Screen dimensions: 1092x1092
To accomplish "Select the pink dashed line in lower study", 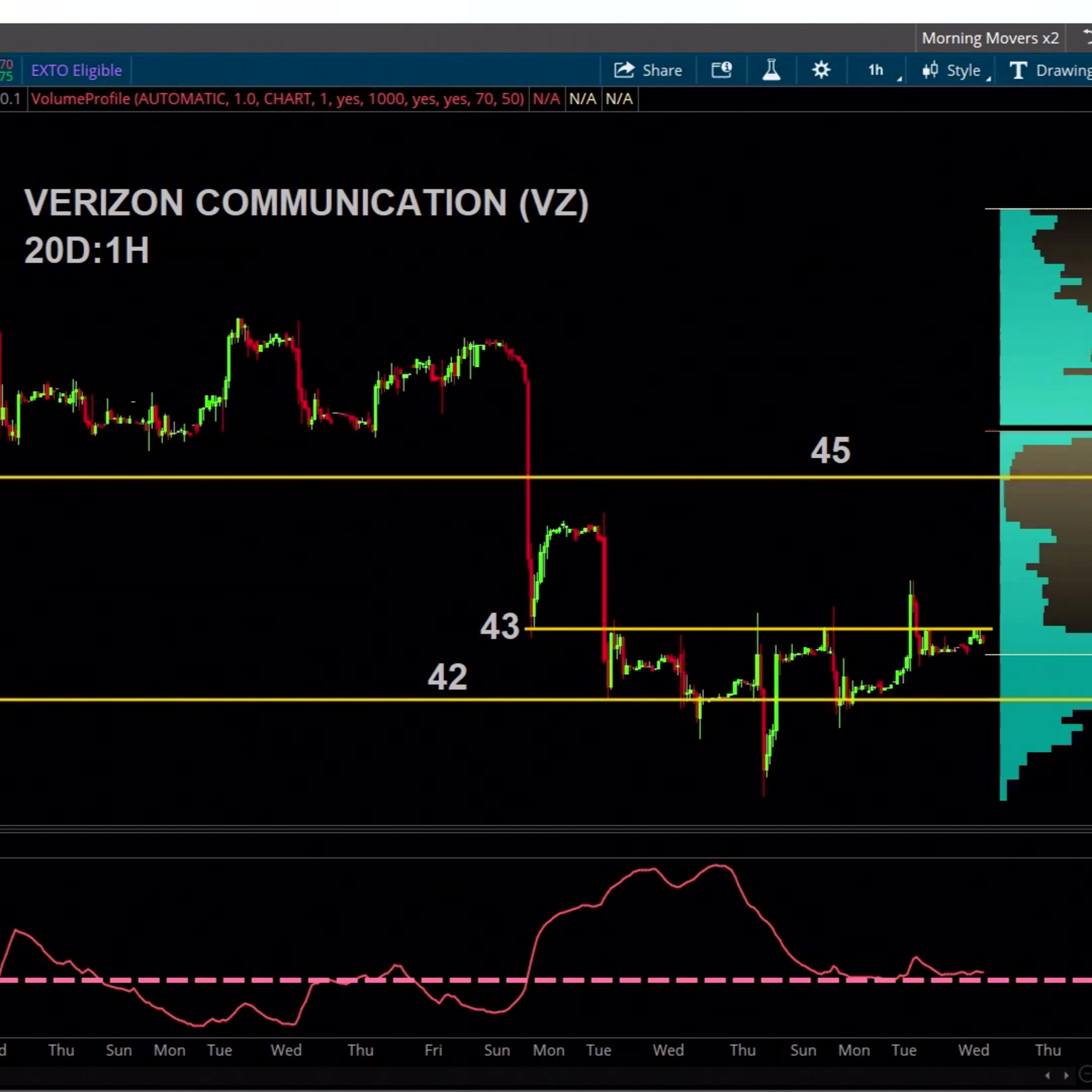I will click(x=546, y=980).
